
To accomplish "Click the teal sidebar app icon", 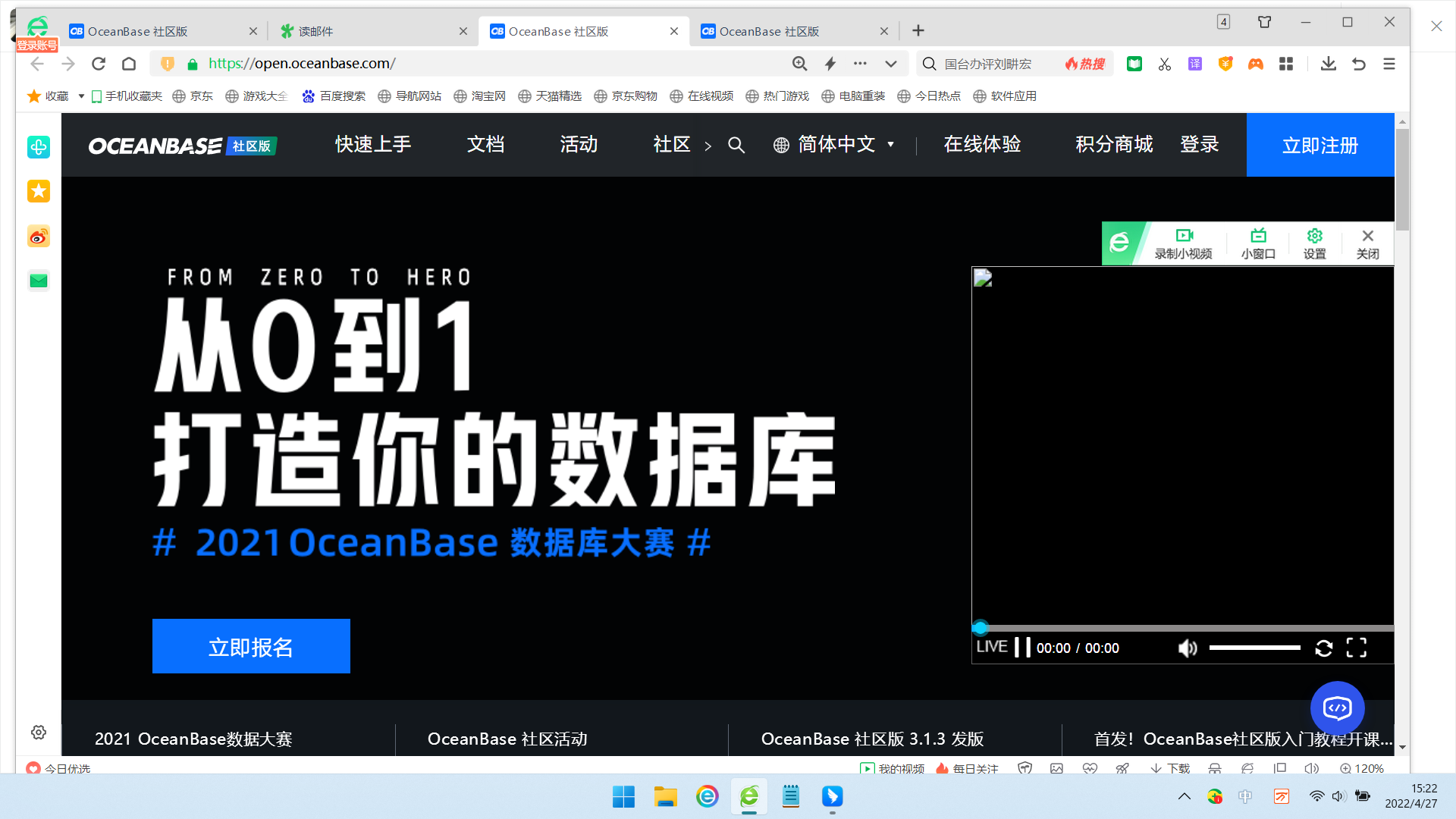I will [x=39, y=146].
